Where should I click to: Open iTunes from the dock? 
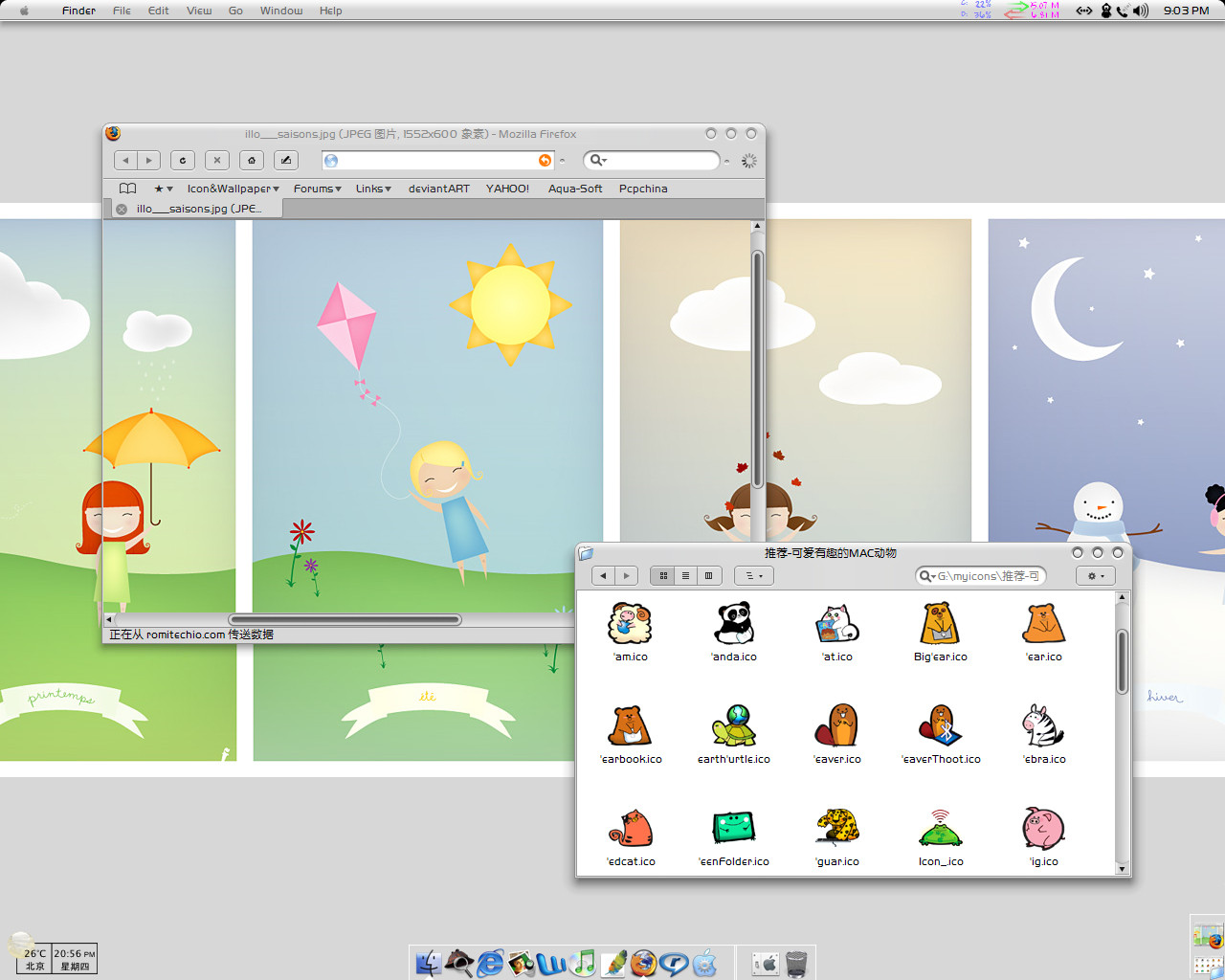582,963
